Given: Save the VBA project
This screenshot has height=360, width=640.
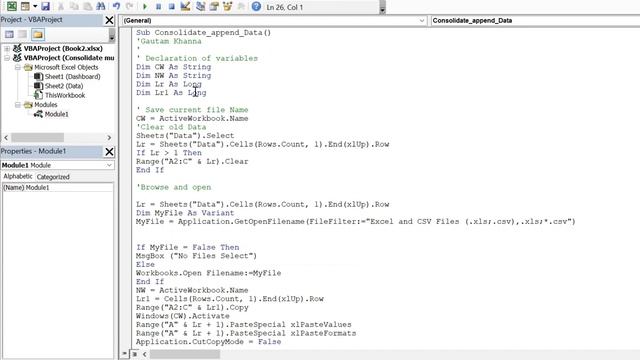Looking at the screenshot, I should (46, 6).
